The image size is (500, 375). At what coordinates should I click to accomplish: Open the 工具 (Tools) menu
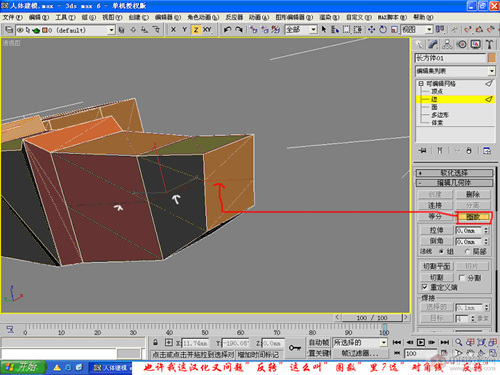[65, 17]
